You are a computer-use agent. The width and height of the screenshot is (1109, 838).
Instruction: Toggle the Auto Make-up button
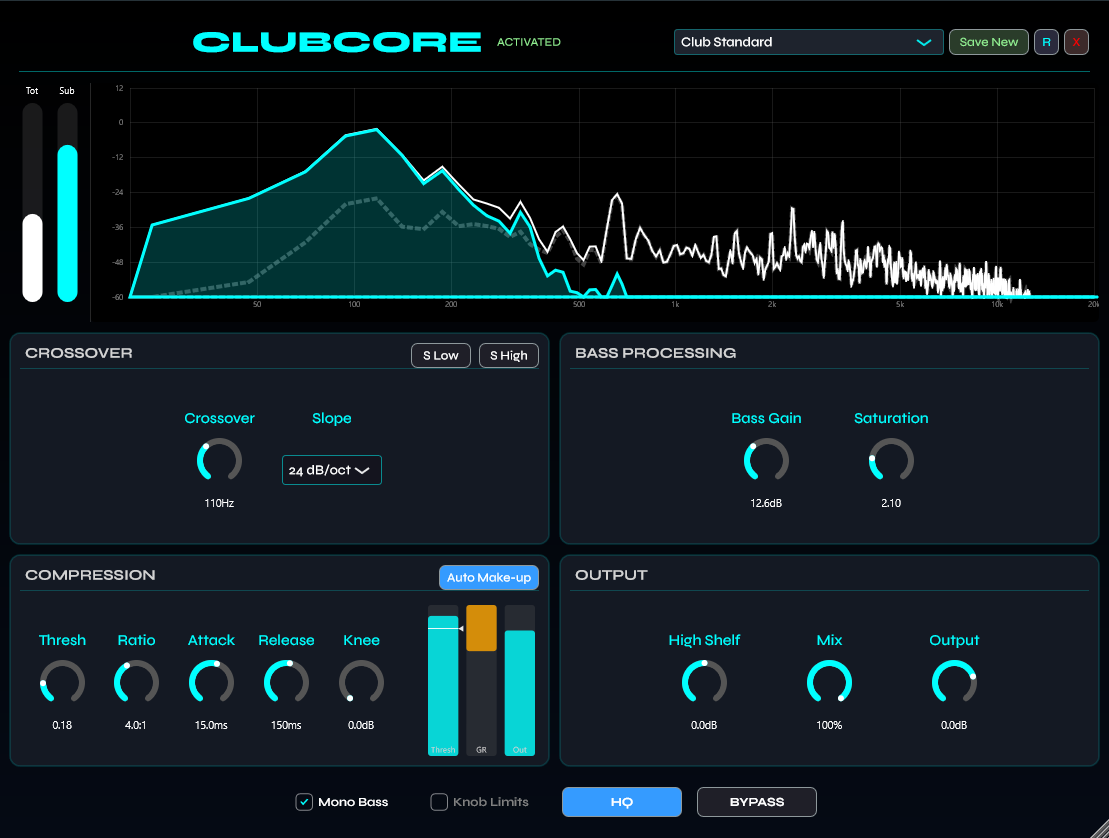click(x=489, y=577)
